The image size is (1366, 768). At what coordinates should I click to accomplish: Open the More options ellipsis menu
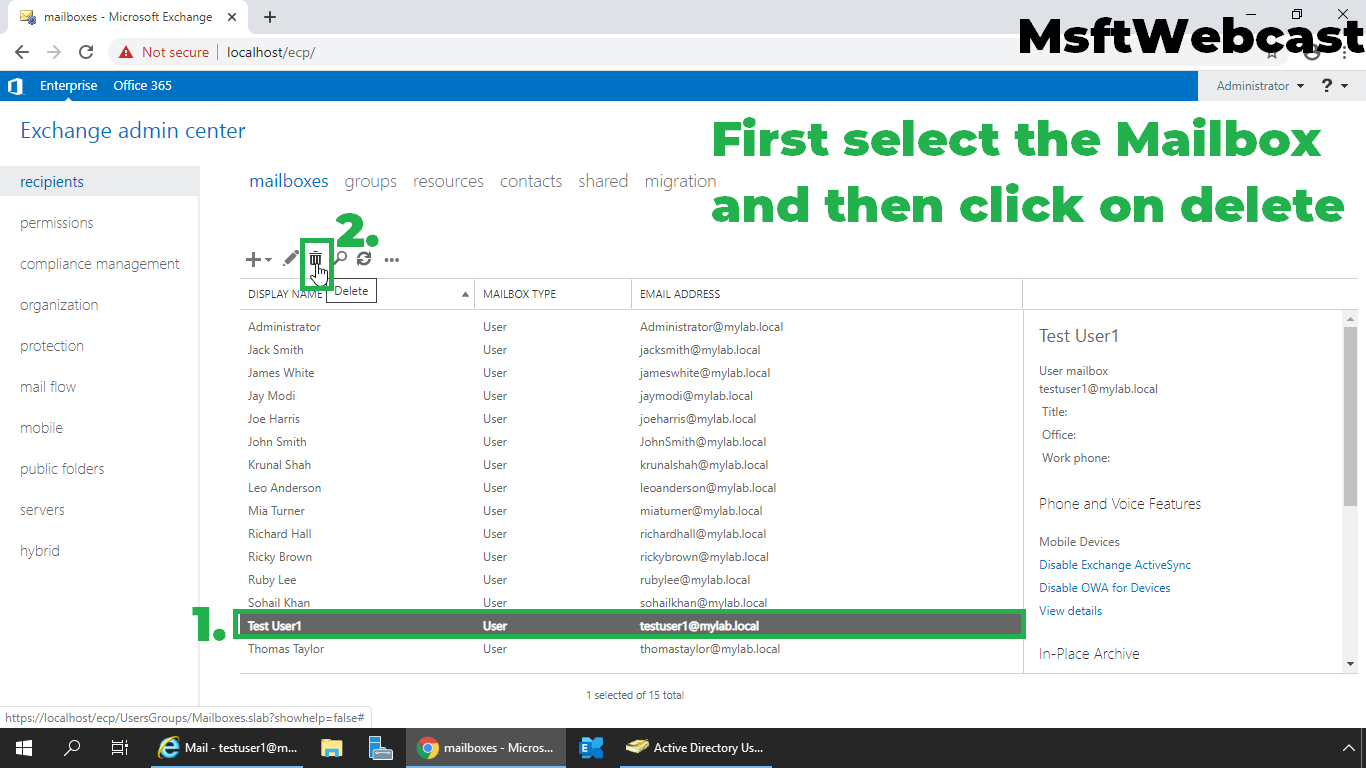click(392, 260)
